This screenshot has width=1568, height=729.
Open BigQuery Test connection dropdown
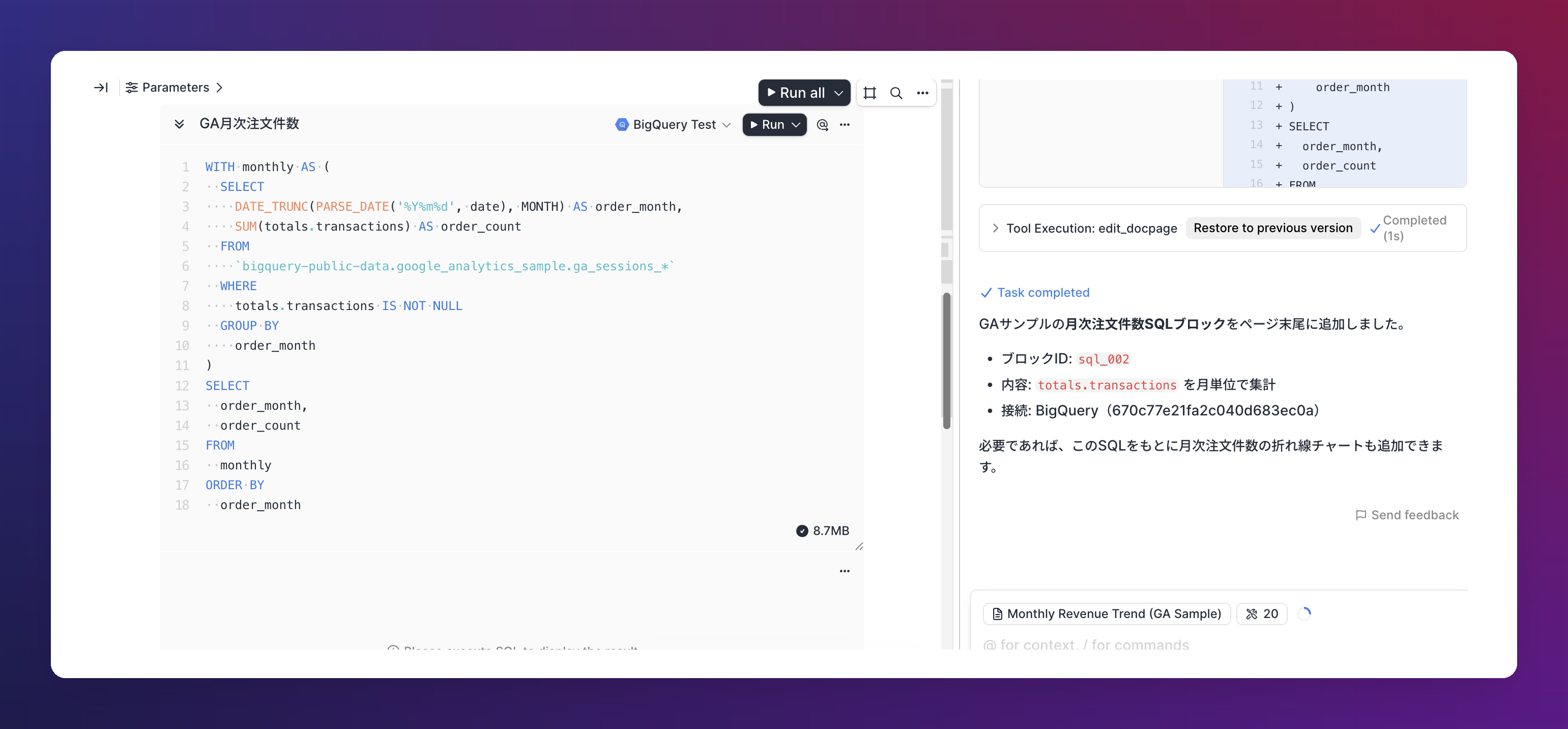pyautogui.click(x=673, y=125)
